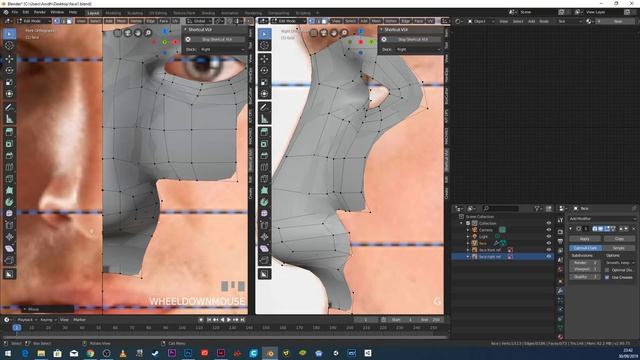Select the Move tool in left viewport toolbar

pos(9,59)
